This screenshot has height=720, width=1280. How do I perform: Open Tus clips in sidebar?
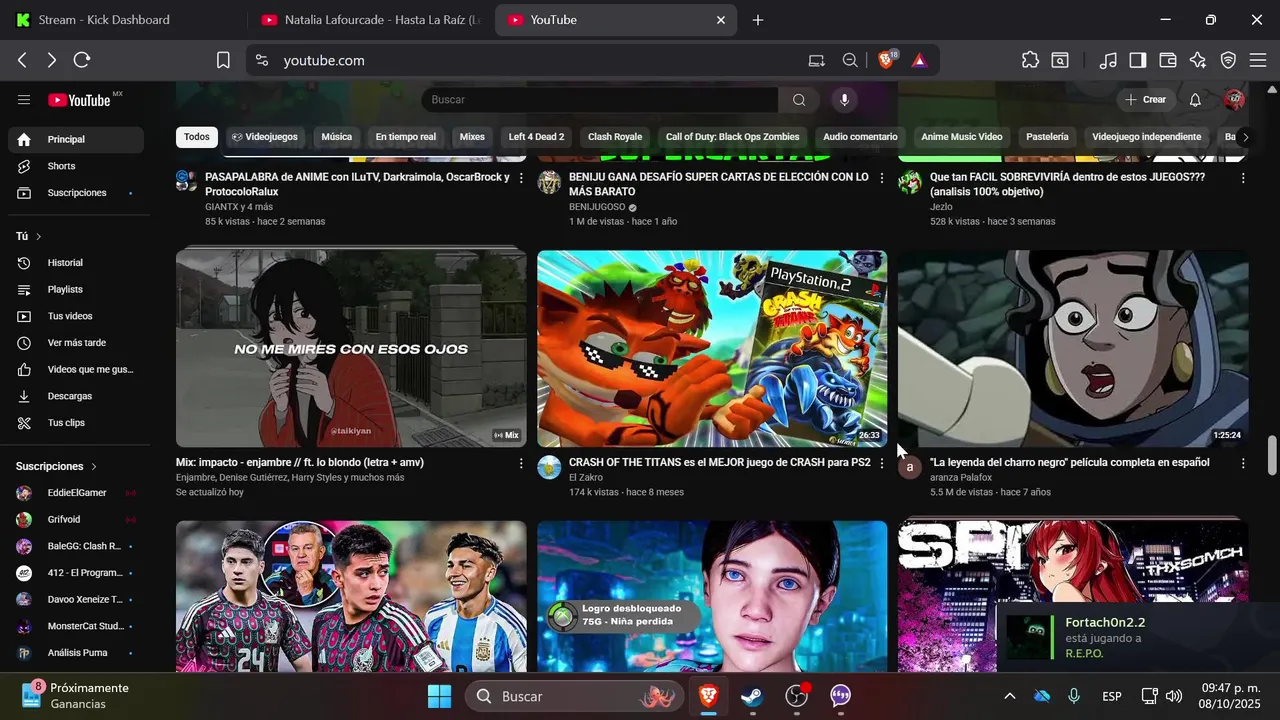coord(76,423)
